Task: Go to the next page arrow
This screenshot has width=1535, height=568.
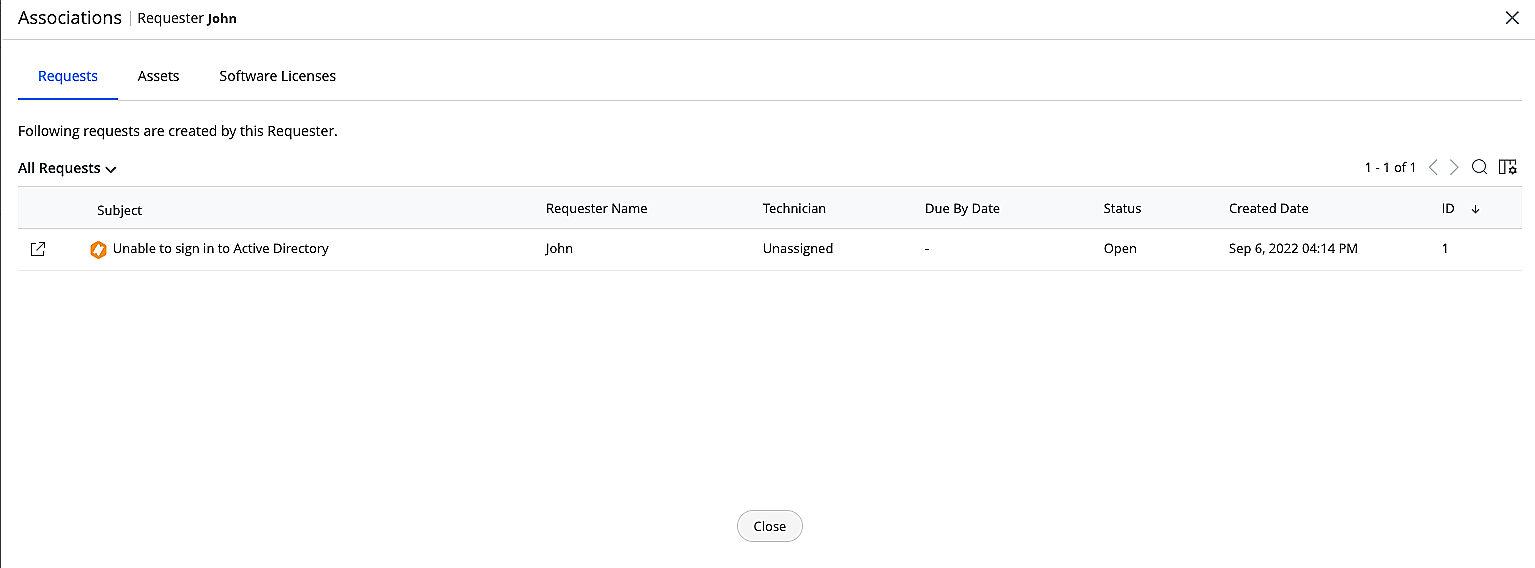Action: pos(1454,167)
